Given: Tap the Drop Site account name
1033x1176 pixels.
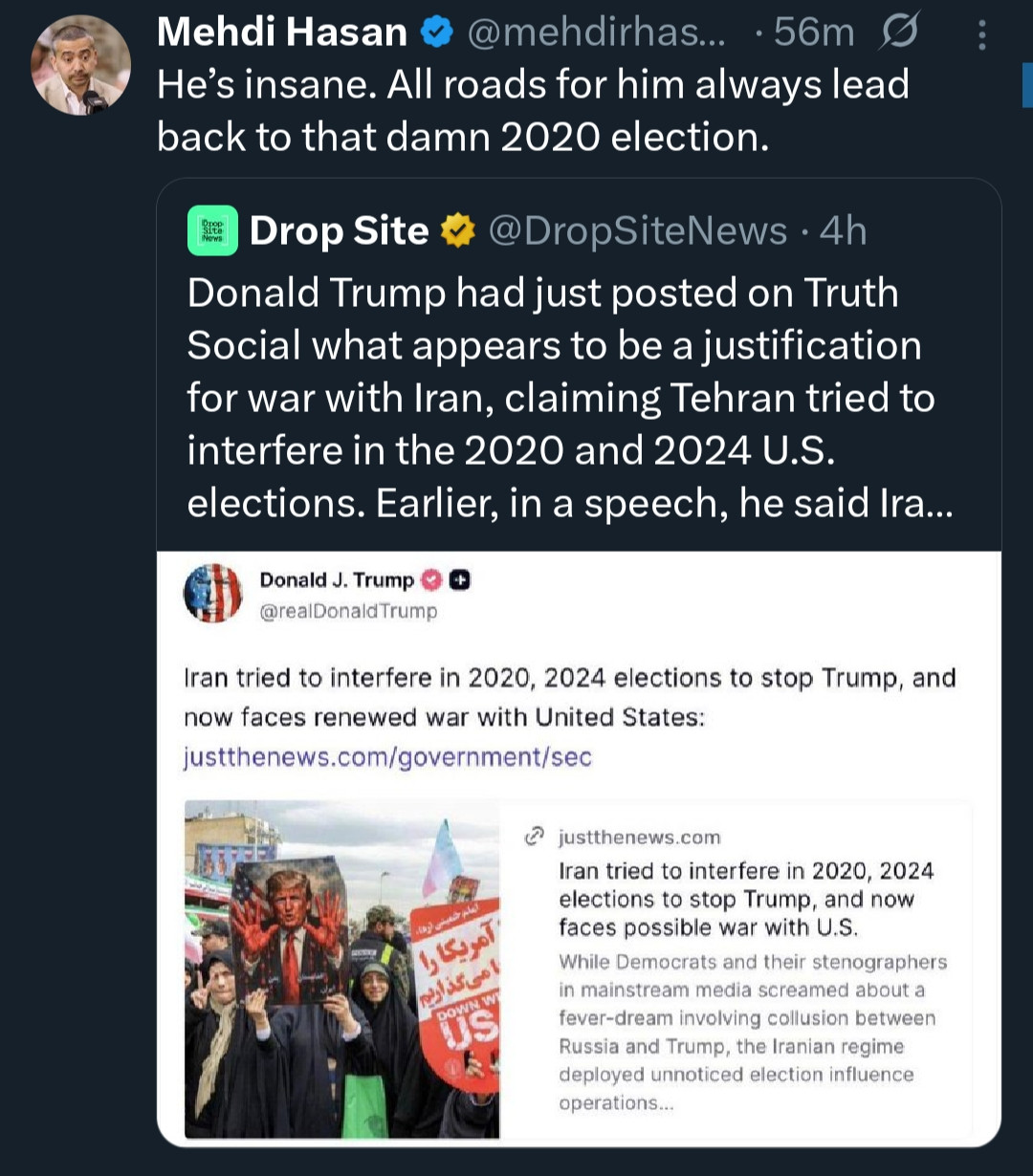Looking at the screenshot, I should click(x=339, y=231).
